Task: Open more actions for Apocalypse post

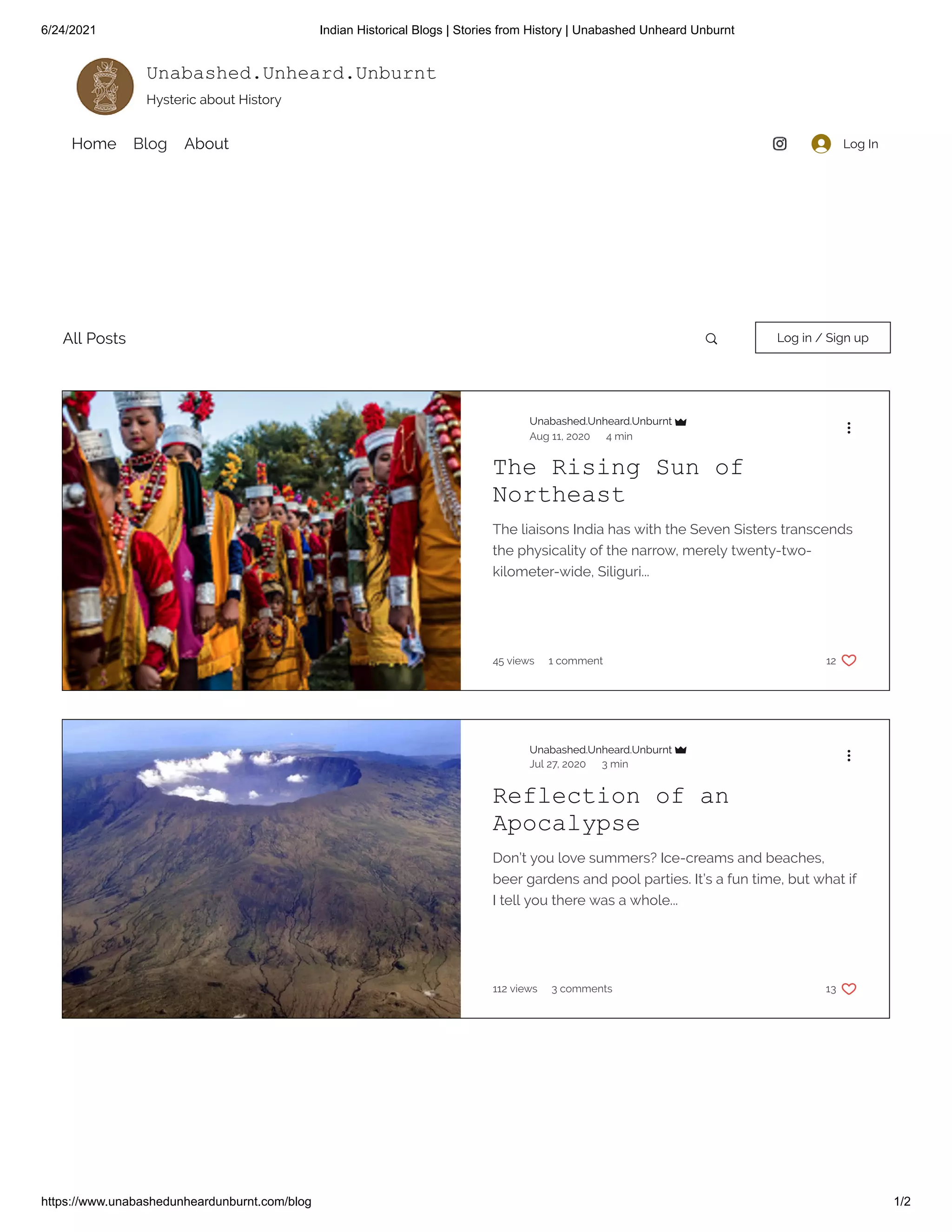Action: click(x=848, y=756)
